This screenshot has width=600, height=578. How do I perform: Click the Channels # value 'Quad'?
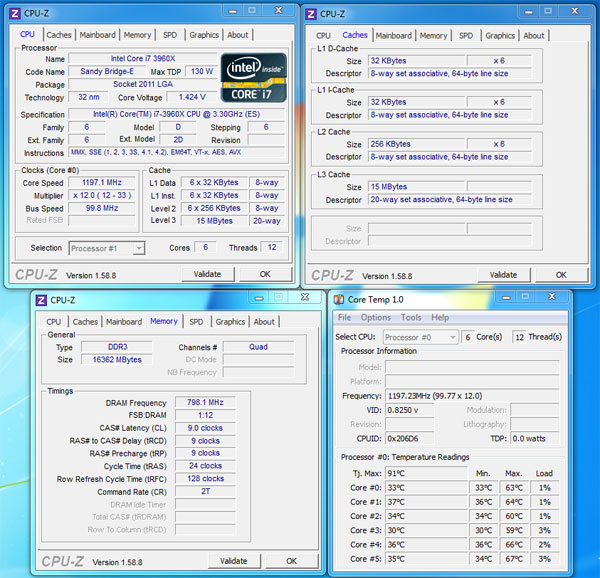[259, 347]
